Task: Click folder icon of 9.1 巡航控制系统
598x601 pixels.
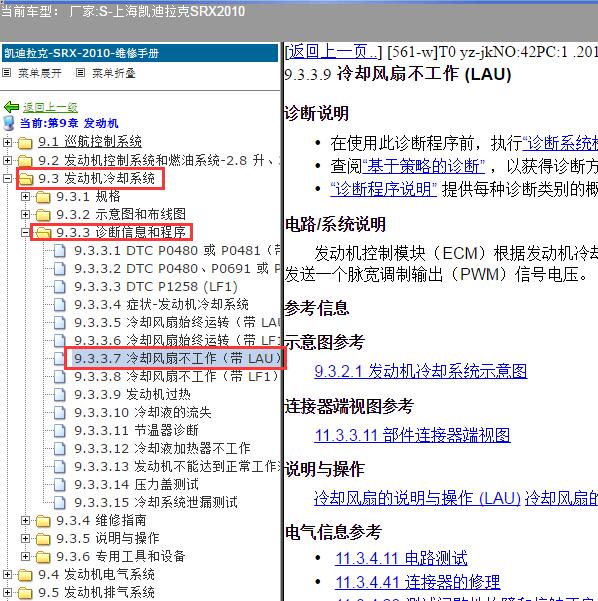Action: [x=25, y=143]
